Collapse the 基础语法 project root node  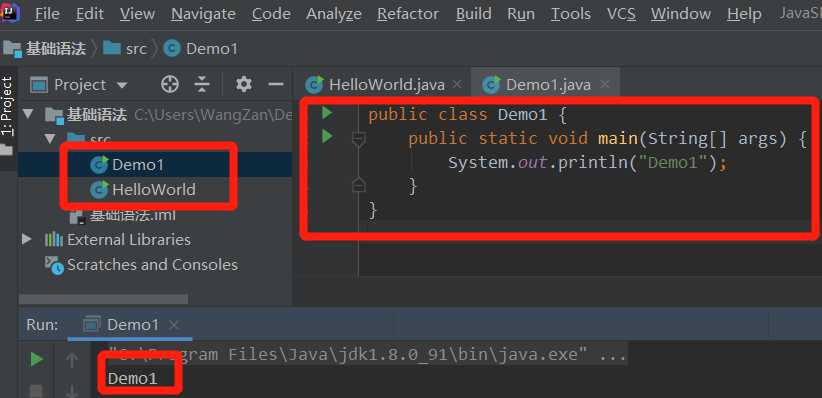click(28, 114)
